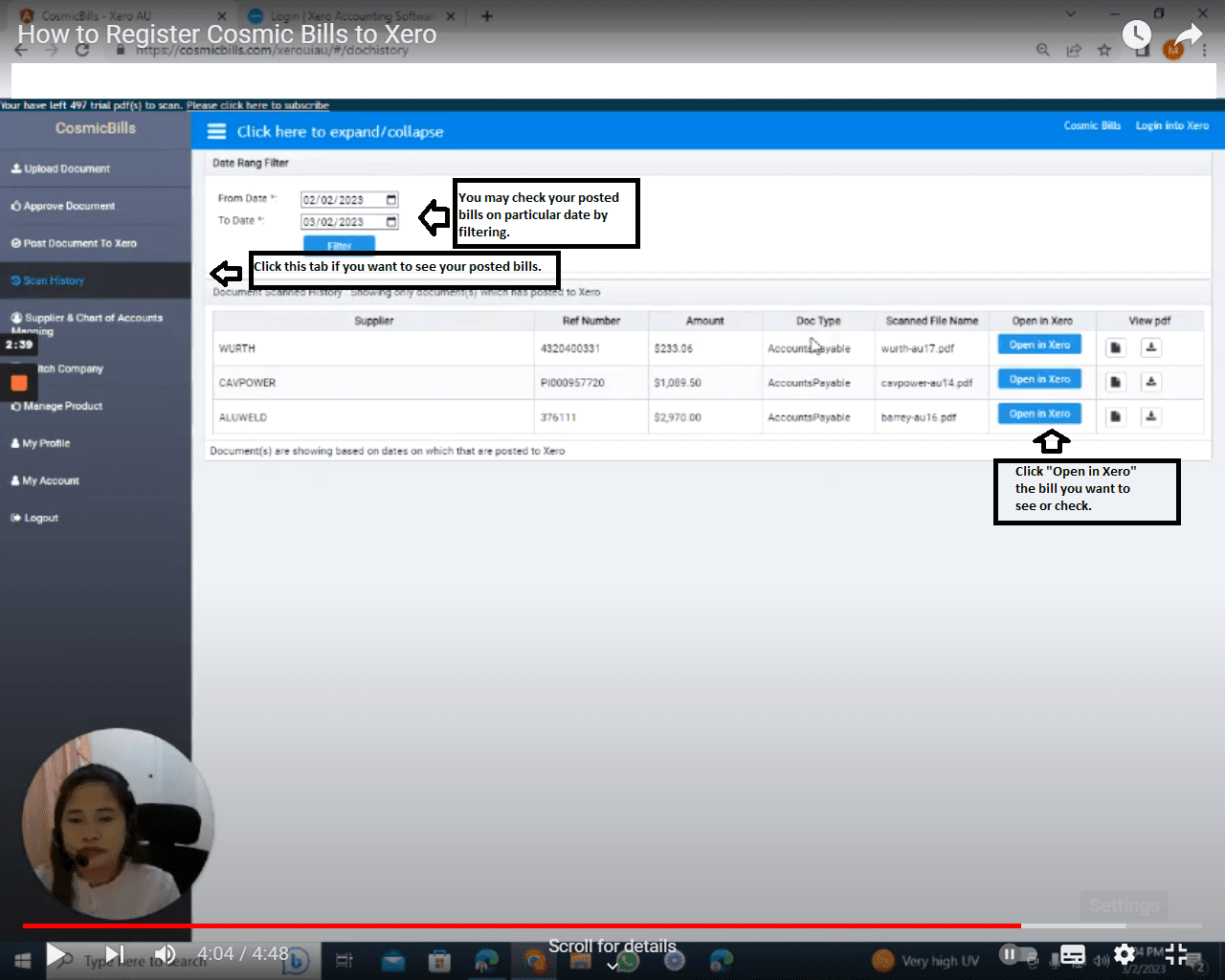Open the Chrome three-dot menu
Image resolution: width=1225 pixels, height=980 pixels.
1205,50
